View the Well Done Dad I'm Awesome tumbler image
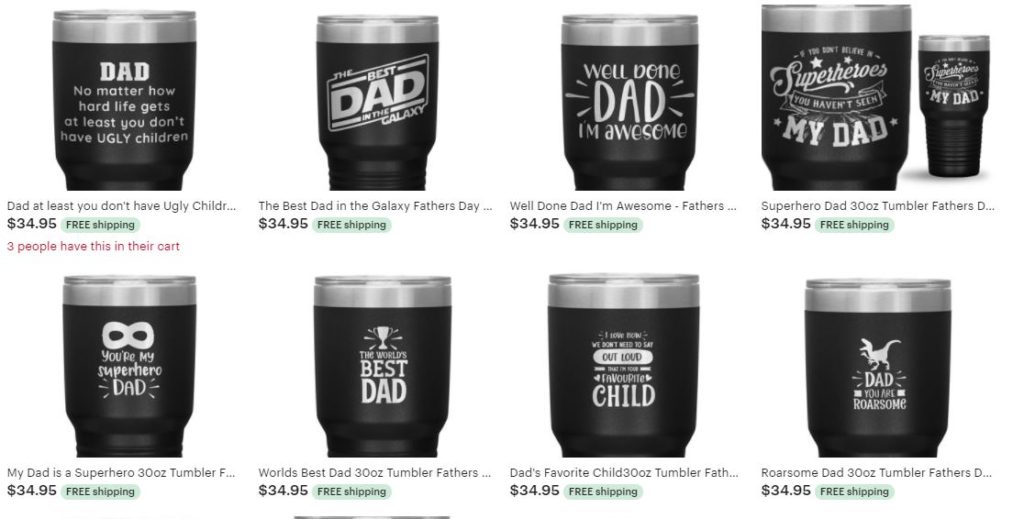The width and height of the screenshot is (1024, 519). (630, 102)
